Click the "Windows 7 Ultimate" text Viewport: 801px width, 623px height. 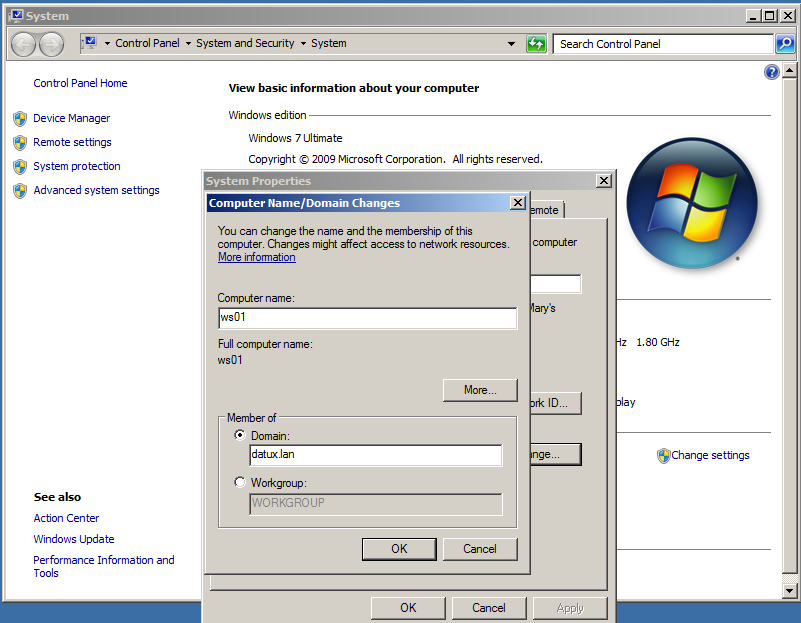click(295, 138)
